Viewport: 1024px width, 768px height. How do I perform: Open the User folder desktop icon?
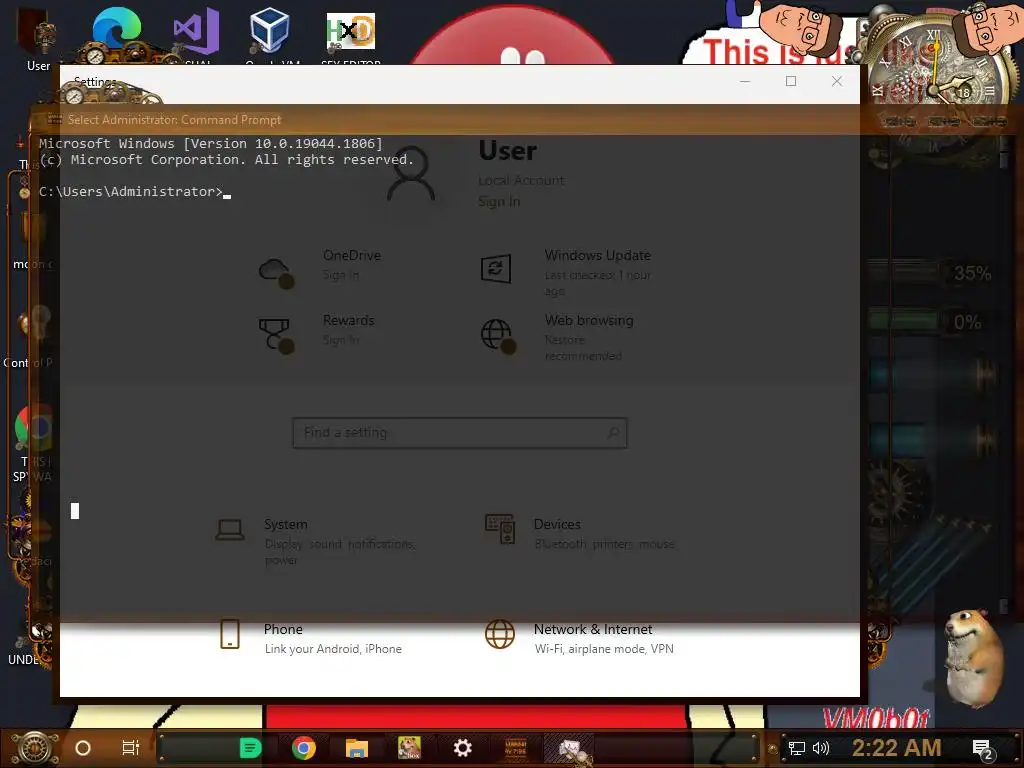[x=37, y=39]
